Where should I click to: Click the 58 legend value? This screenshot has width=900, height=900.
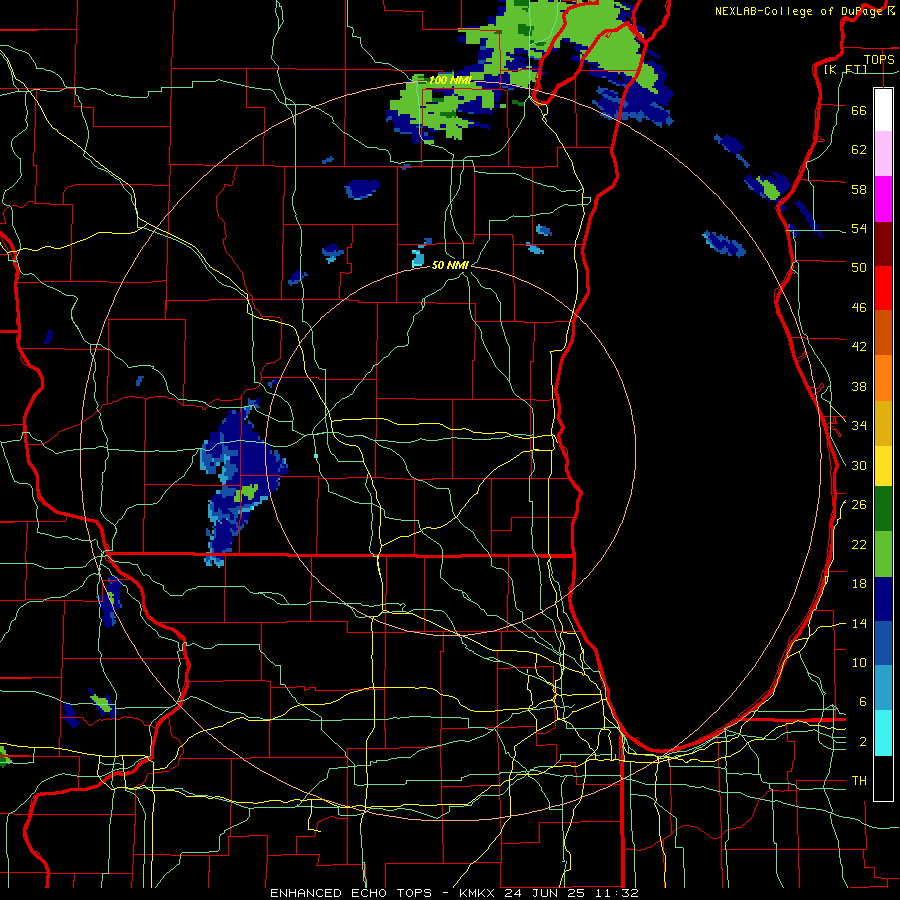(x=859, y=189)
